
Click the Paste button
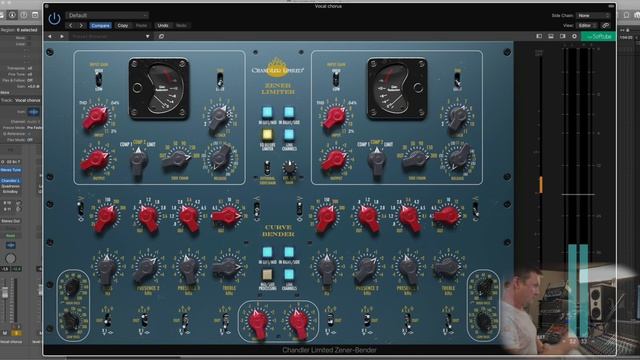coord(141,25)
